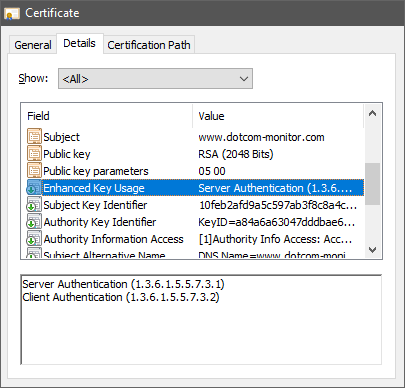405x388 pixels.
Task: Click the Value column header
Action: pyautogui.click(x=278, y=116)
